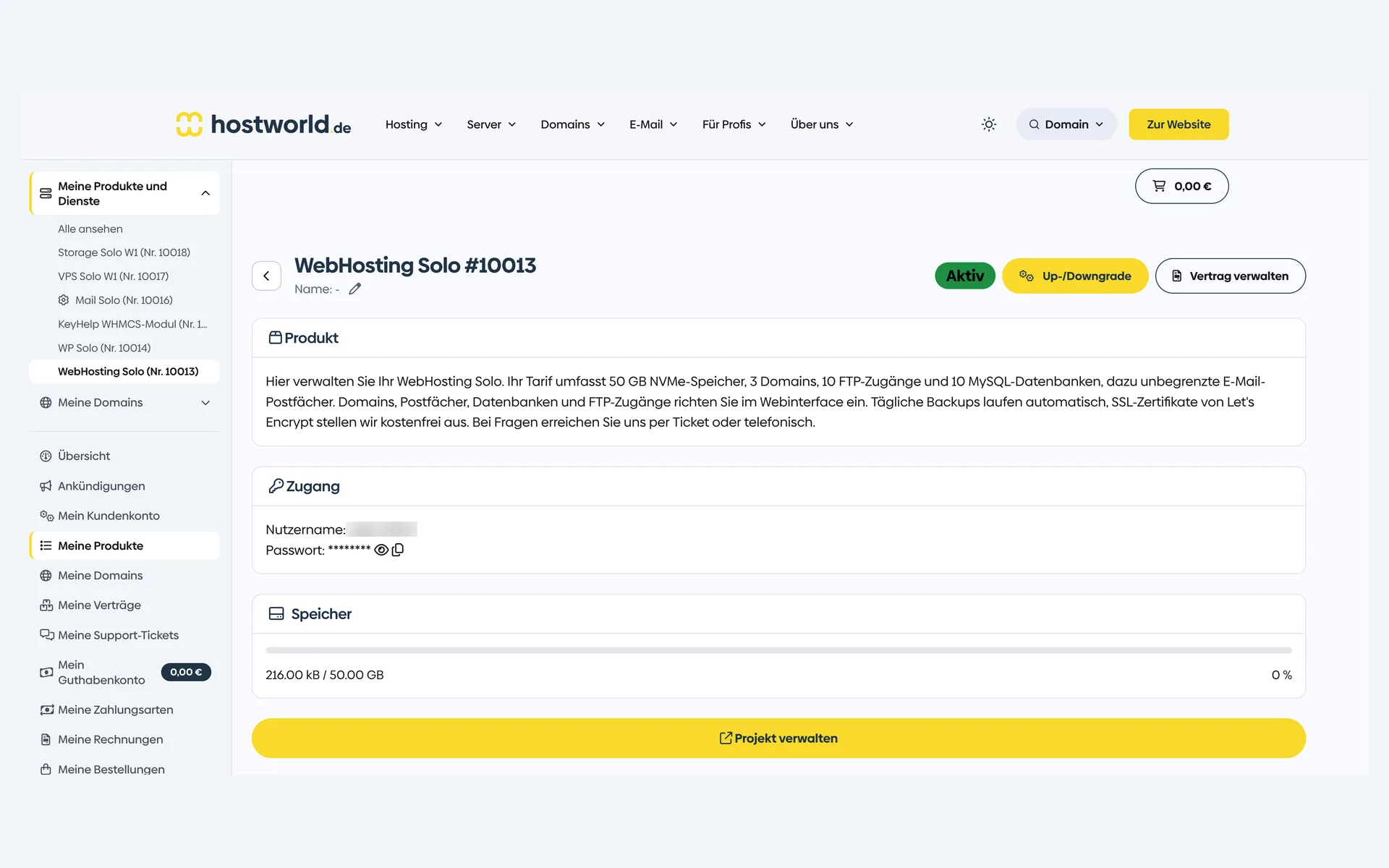
Task: Open Meine Verträge
Action: click(x=99, y=605)
